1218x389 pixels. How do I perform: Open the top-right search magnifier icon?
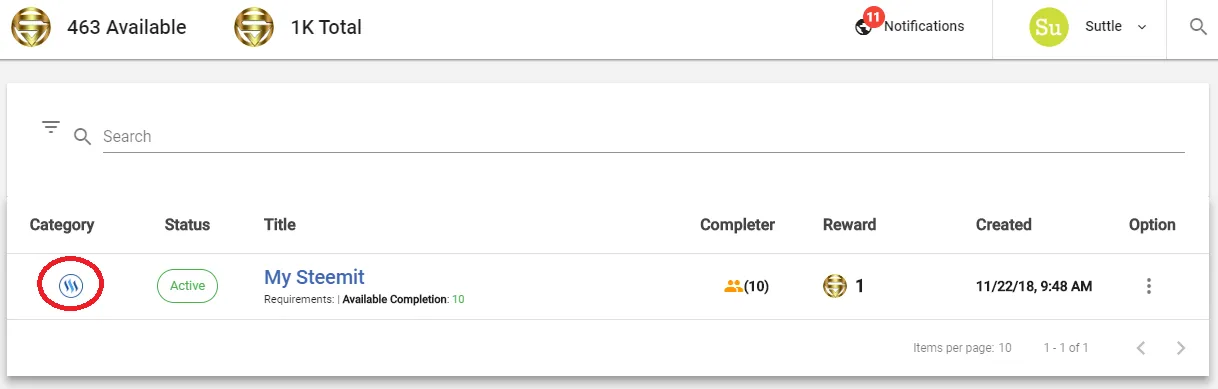pos(1198,27)
